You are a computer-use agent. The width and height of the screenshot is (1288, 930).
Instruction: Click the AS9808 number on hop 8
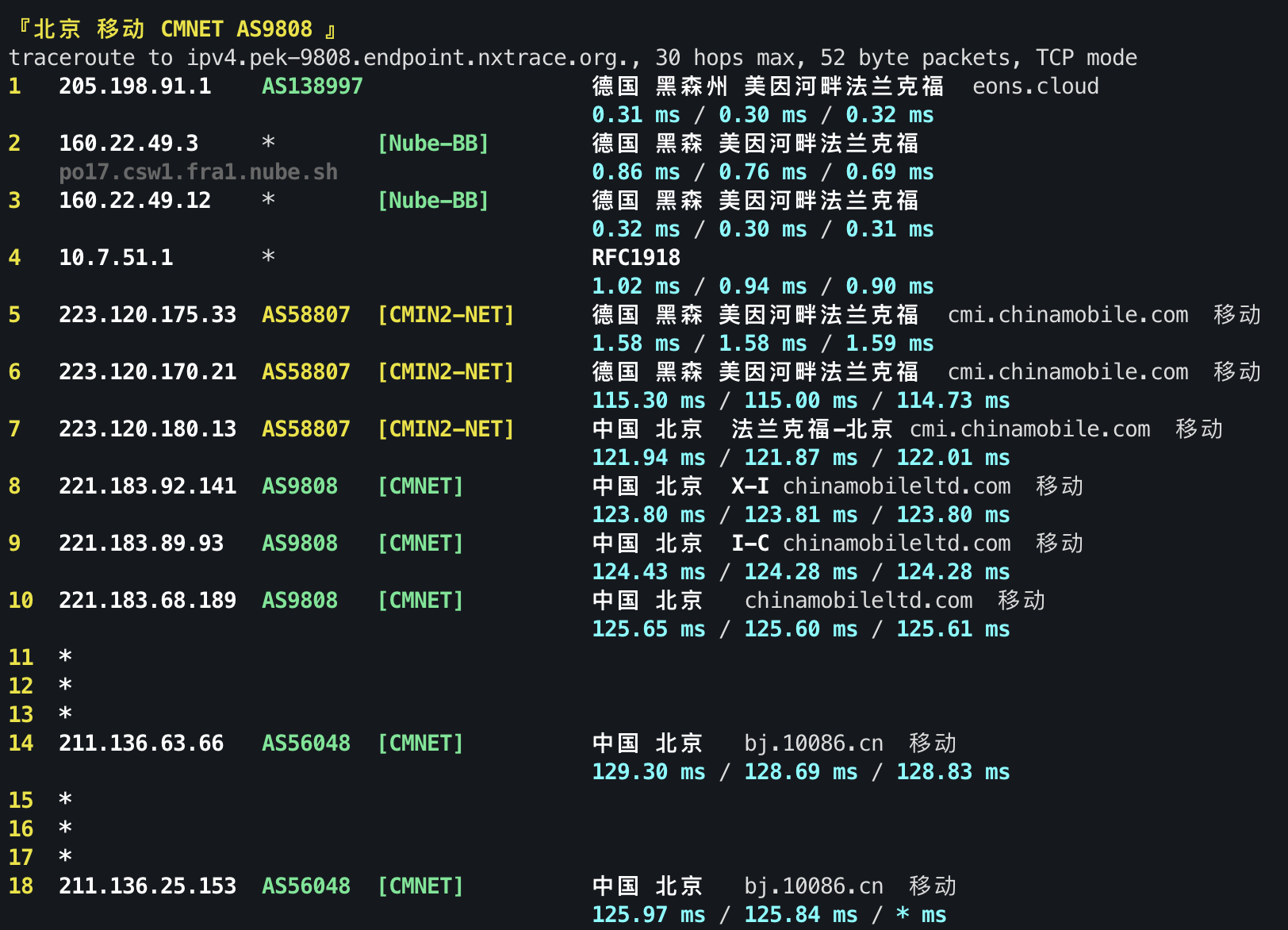(x=300, y=486)
